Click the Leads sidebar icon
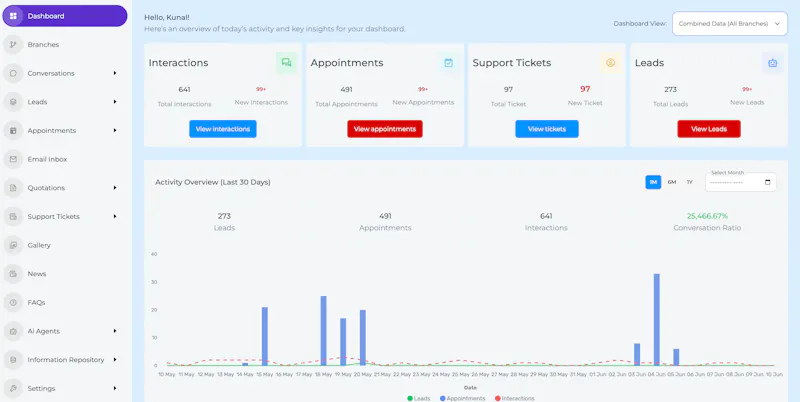800x402 pixels. pos(13,102)
